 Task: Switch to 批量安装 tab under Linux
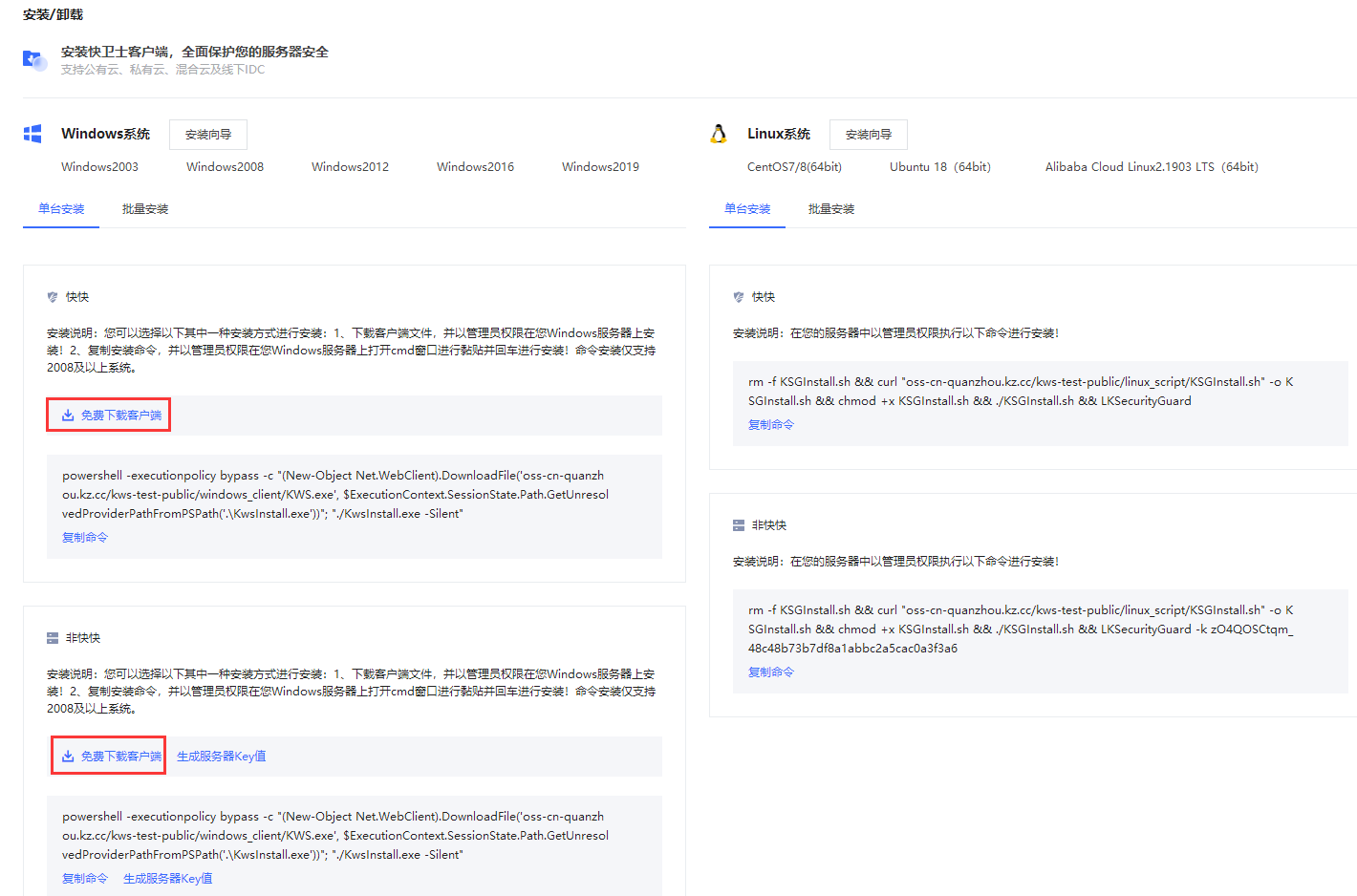point(831,209)
